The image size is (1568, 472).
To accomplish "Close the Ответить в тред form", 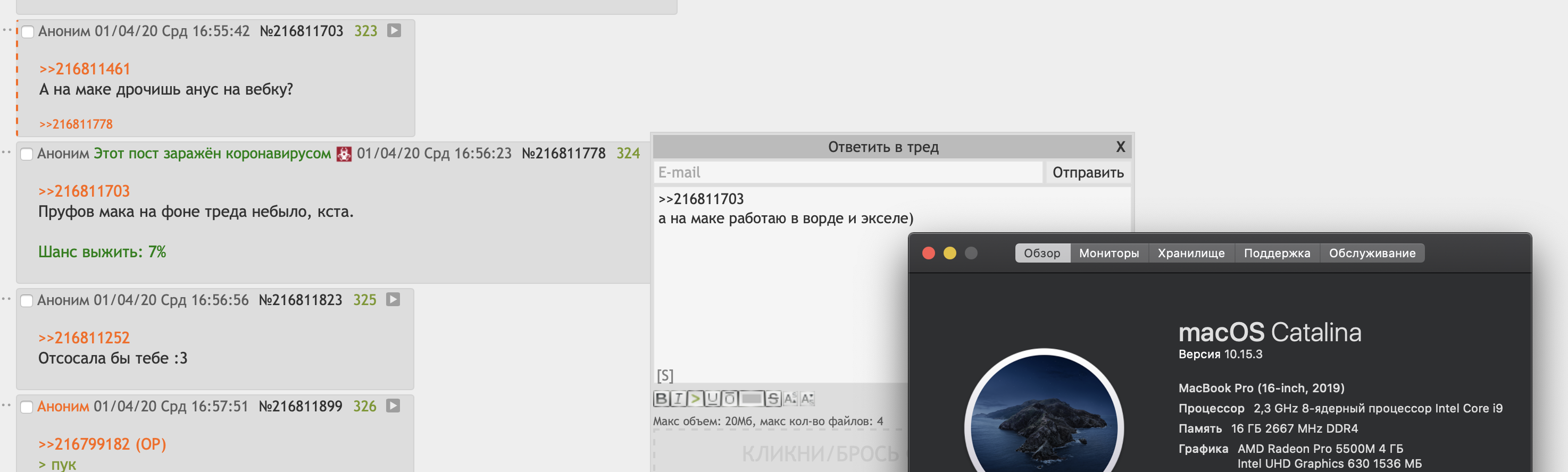I will (x=1120, y=147).
